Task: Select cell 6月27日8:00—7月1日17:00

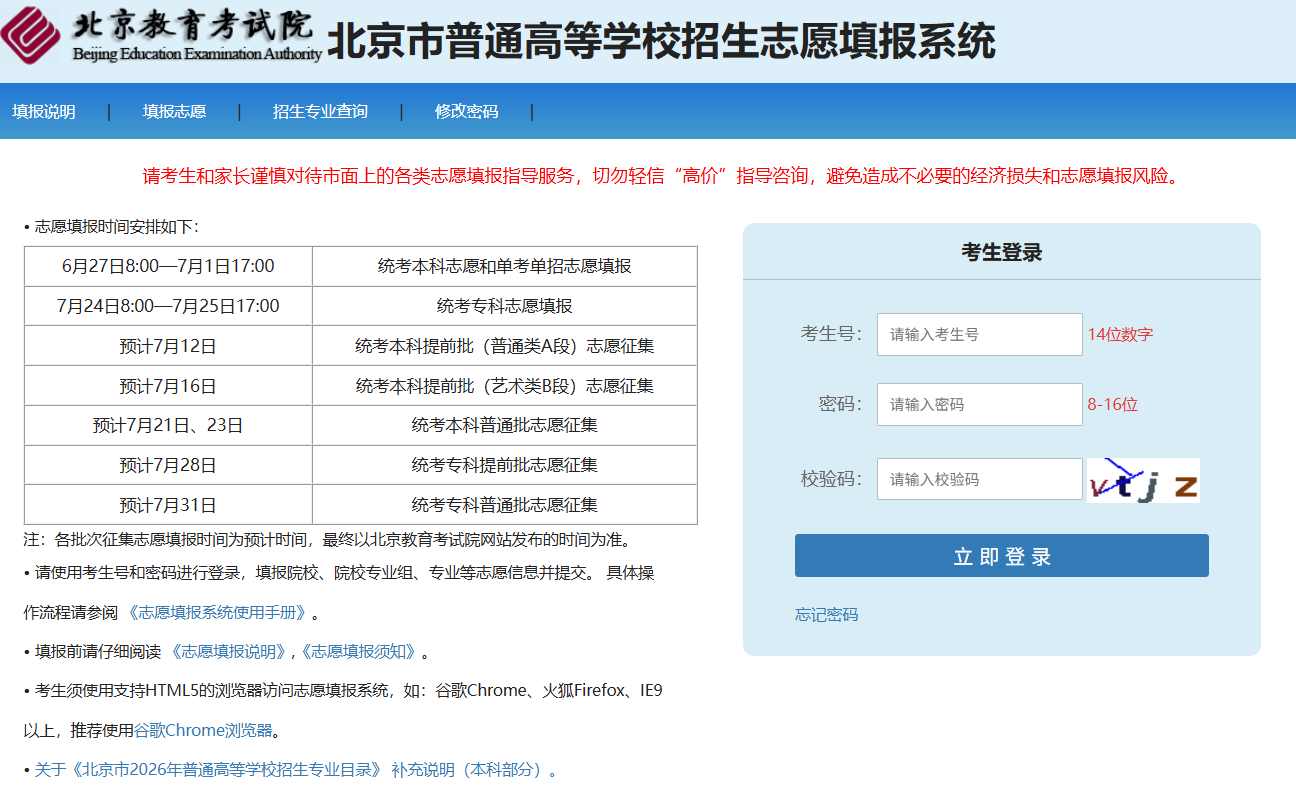Action: click(168, 266)
